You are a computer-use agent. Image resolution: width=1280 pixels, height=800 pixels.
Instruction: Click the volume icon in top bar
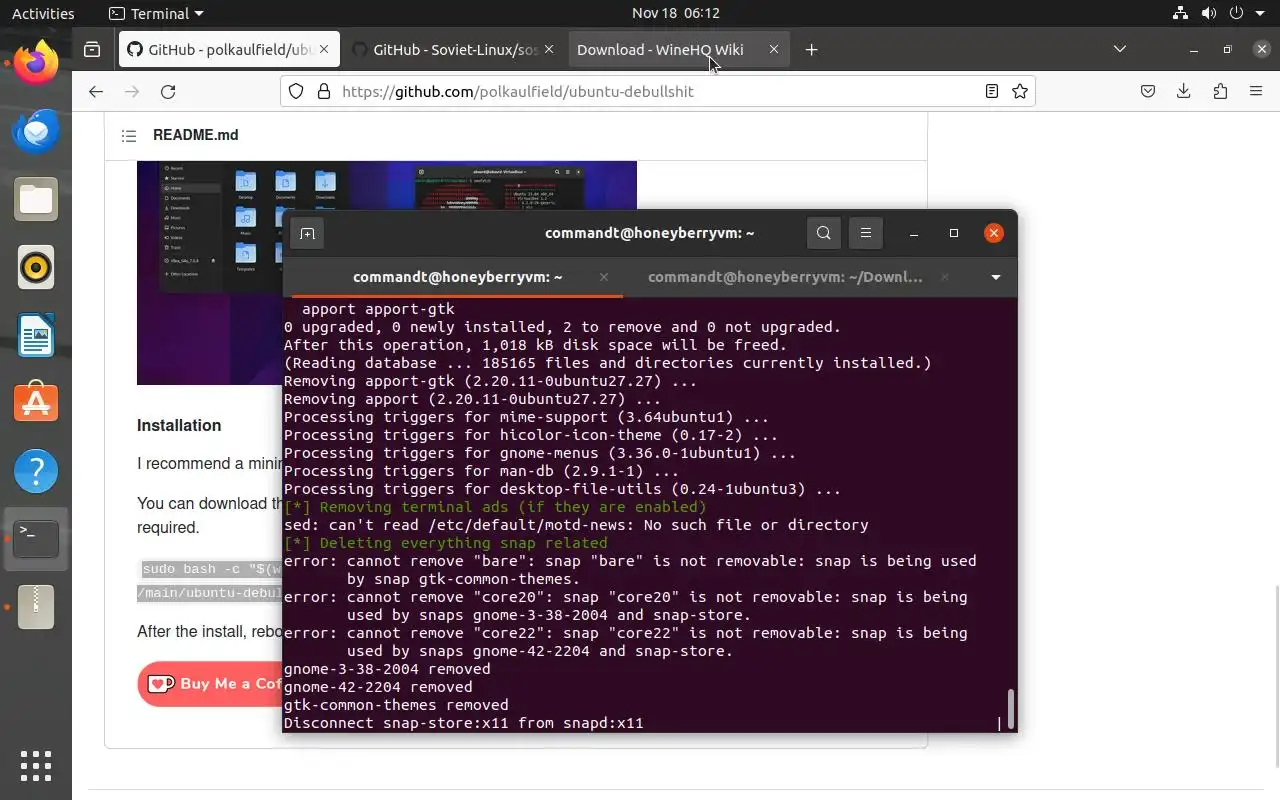click(x=1208, y=13)
